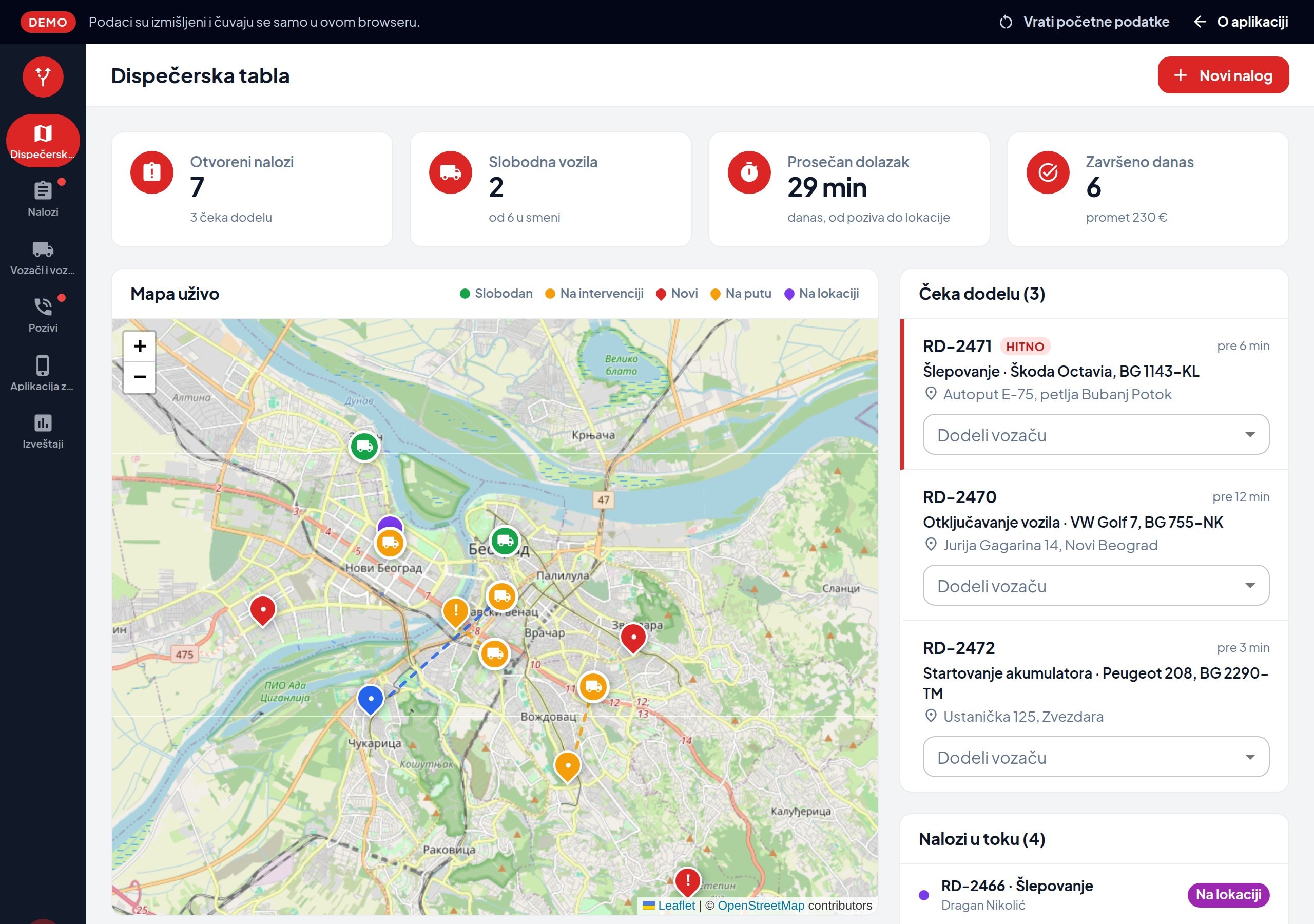Click the Slobodan legend green dot
Screen dimensions: 1314x924
(x=465, y=294)
